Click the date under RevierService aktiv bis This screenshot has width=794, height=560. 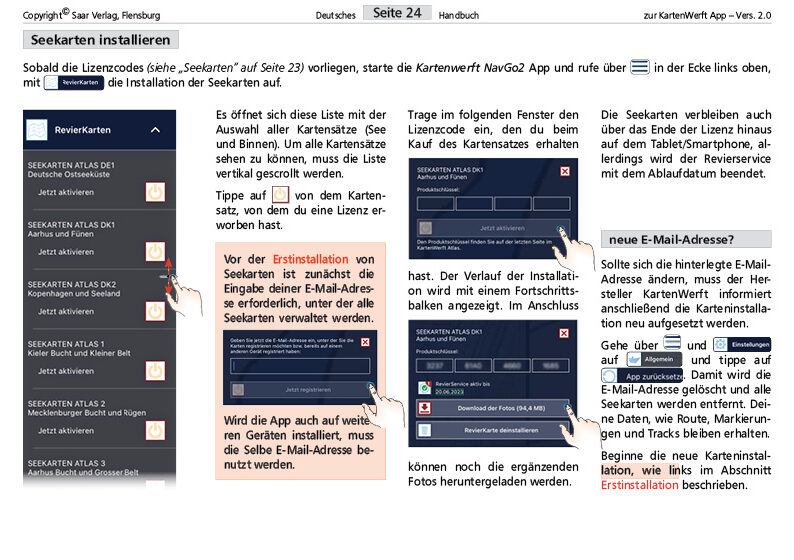449,391
